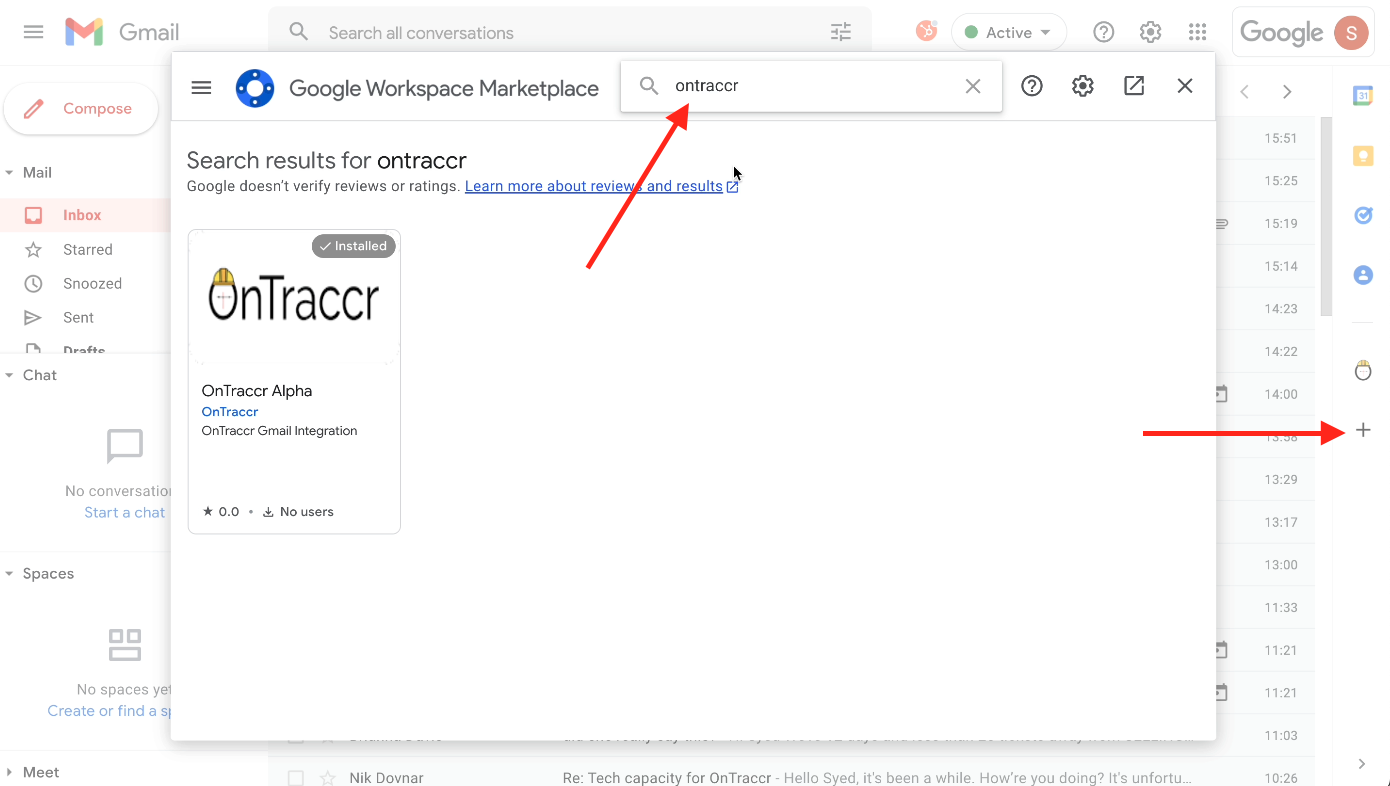This screenshot has width=1390, height=786.
Task: Click the Marketplace search magnifier icon
Action: 649,86
